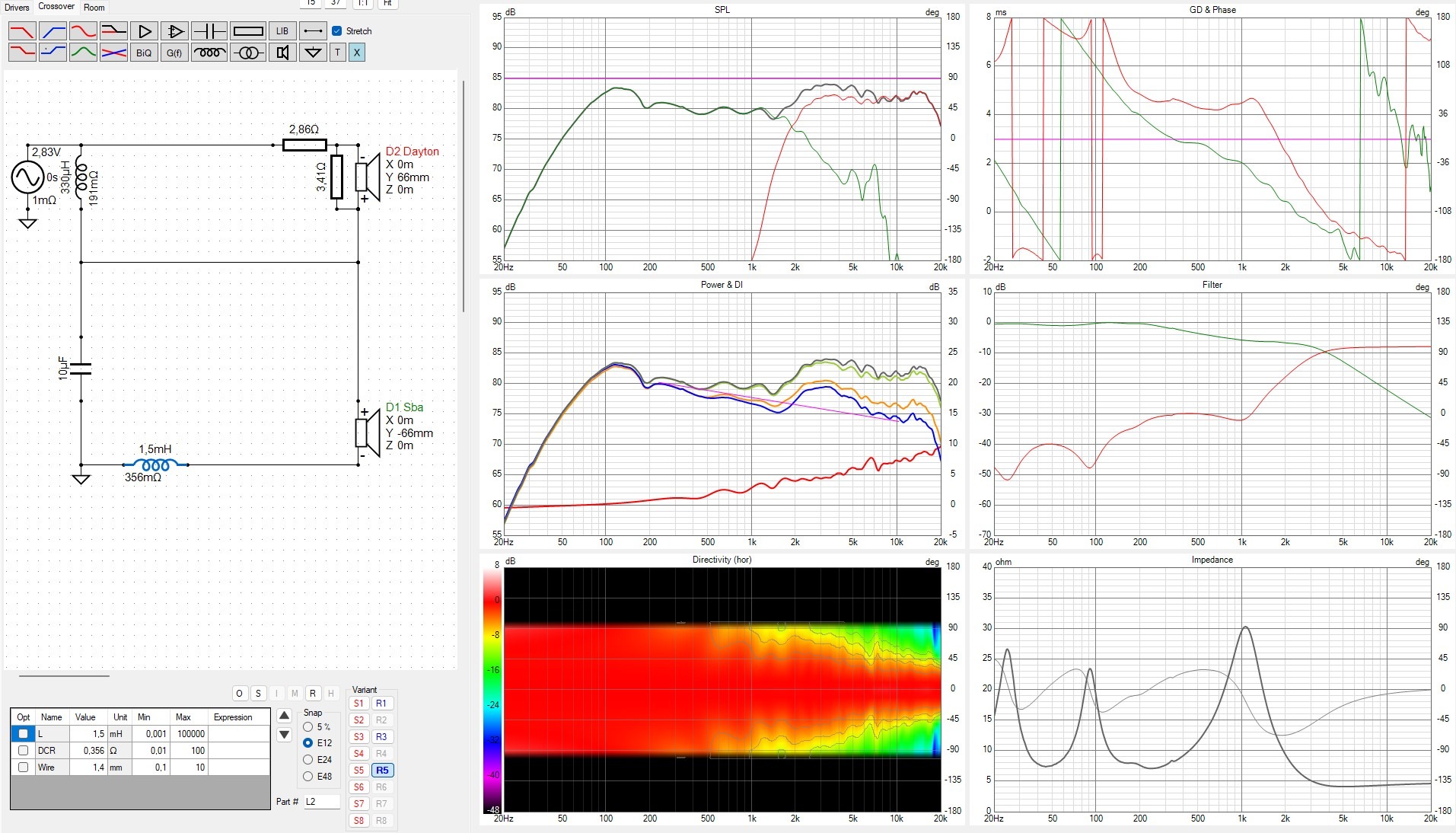Add a resistor component

click(248, 31)
